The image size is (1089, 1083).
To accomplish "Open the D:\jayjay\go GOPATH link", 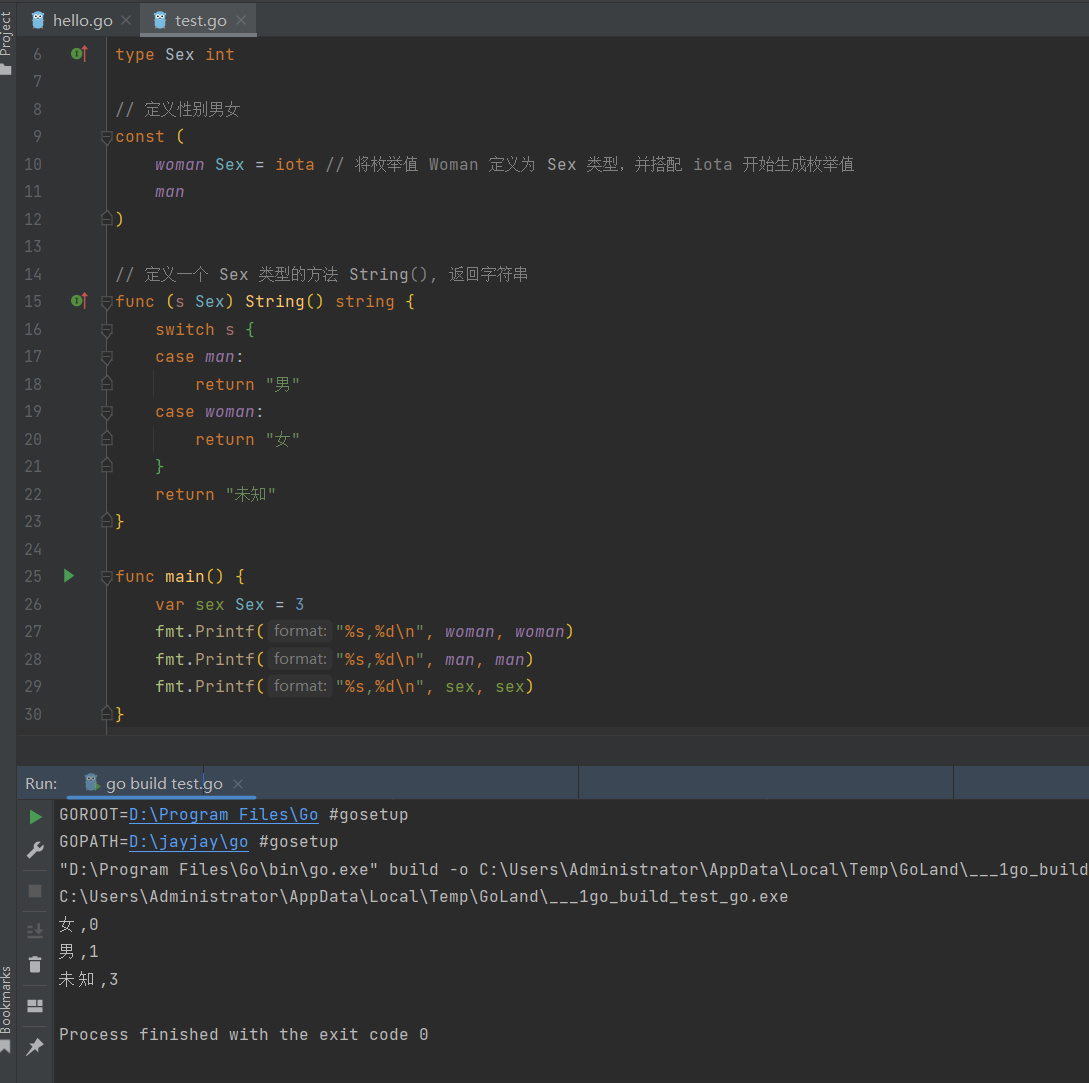I will pos(188,842).
